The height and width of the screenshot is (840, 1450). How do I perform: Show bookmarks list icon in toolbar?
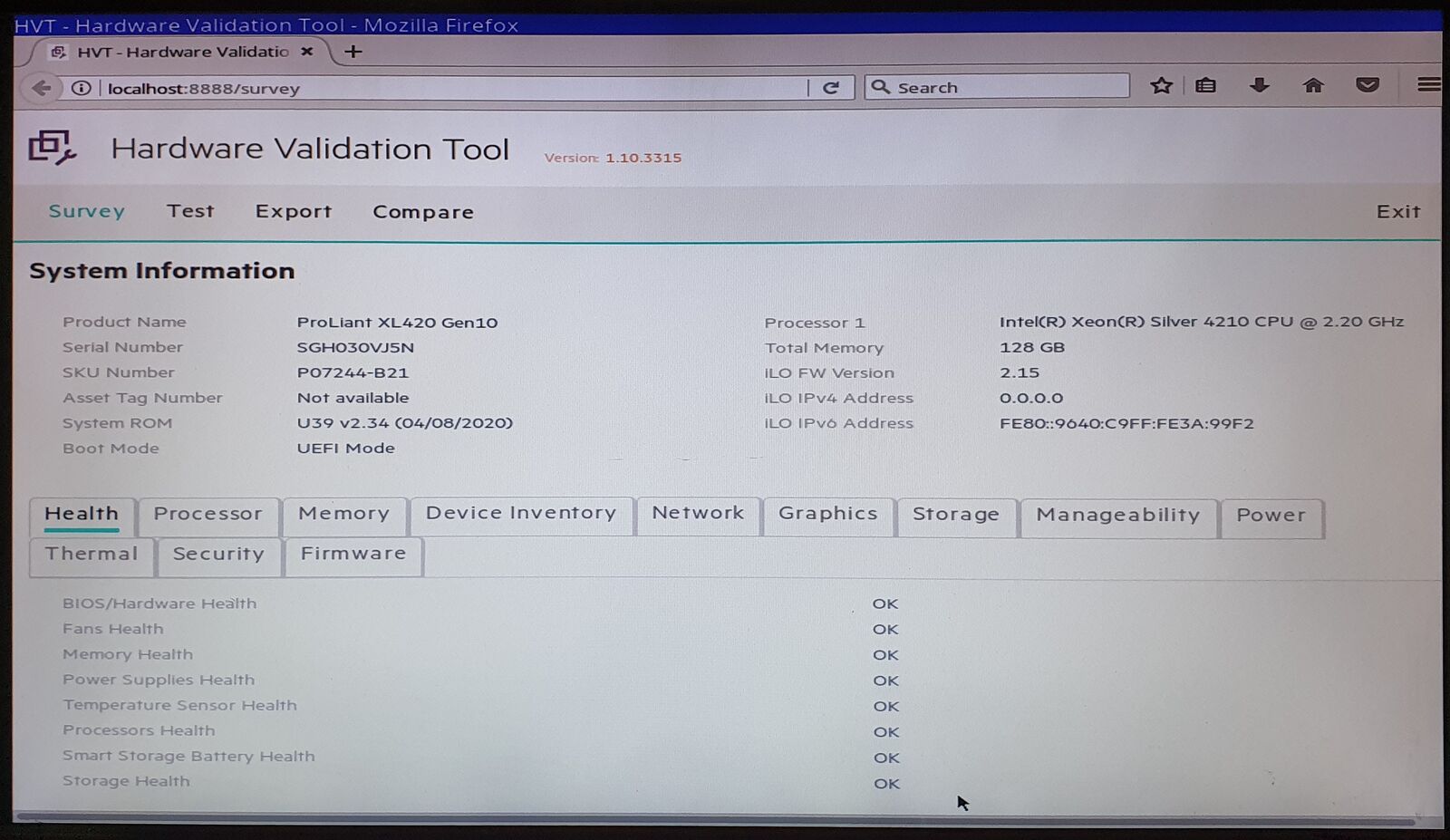[x=1205, y=85]
